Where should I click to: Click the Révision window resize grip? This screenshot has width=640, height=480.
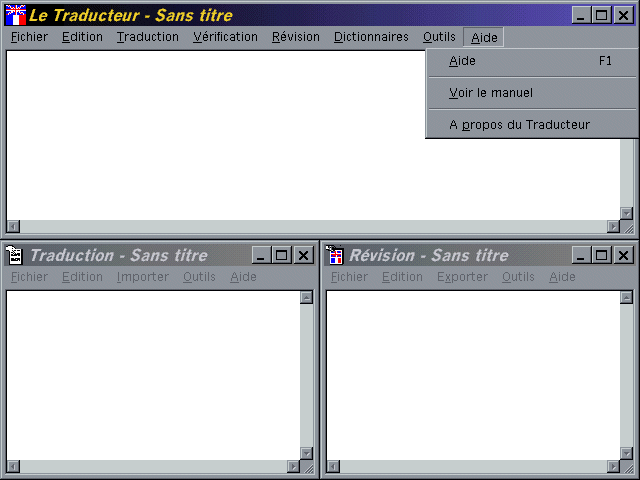point(627,467)
